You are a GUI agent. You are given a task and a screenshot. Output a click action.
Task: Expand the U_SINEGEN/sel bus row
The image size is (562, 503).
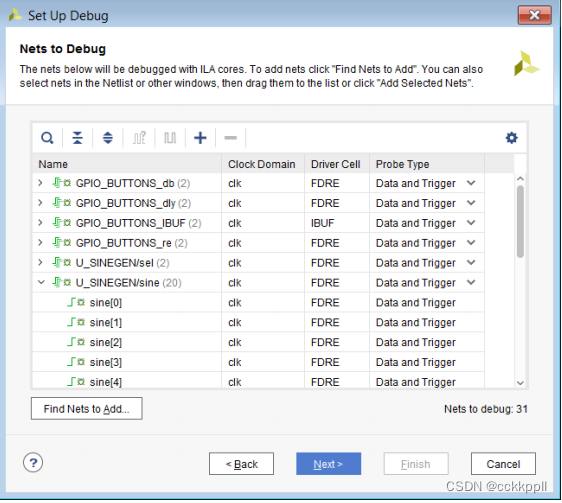pyautogui.click(x=41, y=263)
